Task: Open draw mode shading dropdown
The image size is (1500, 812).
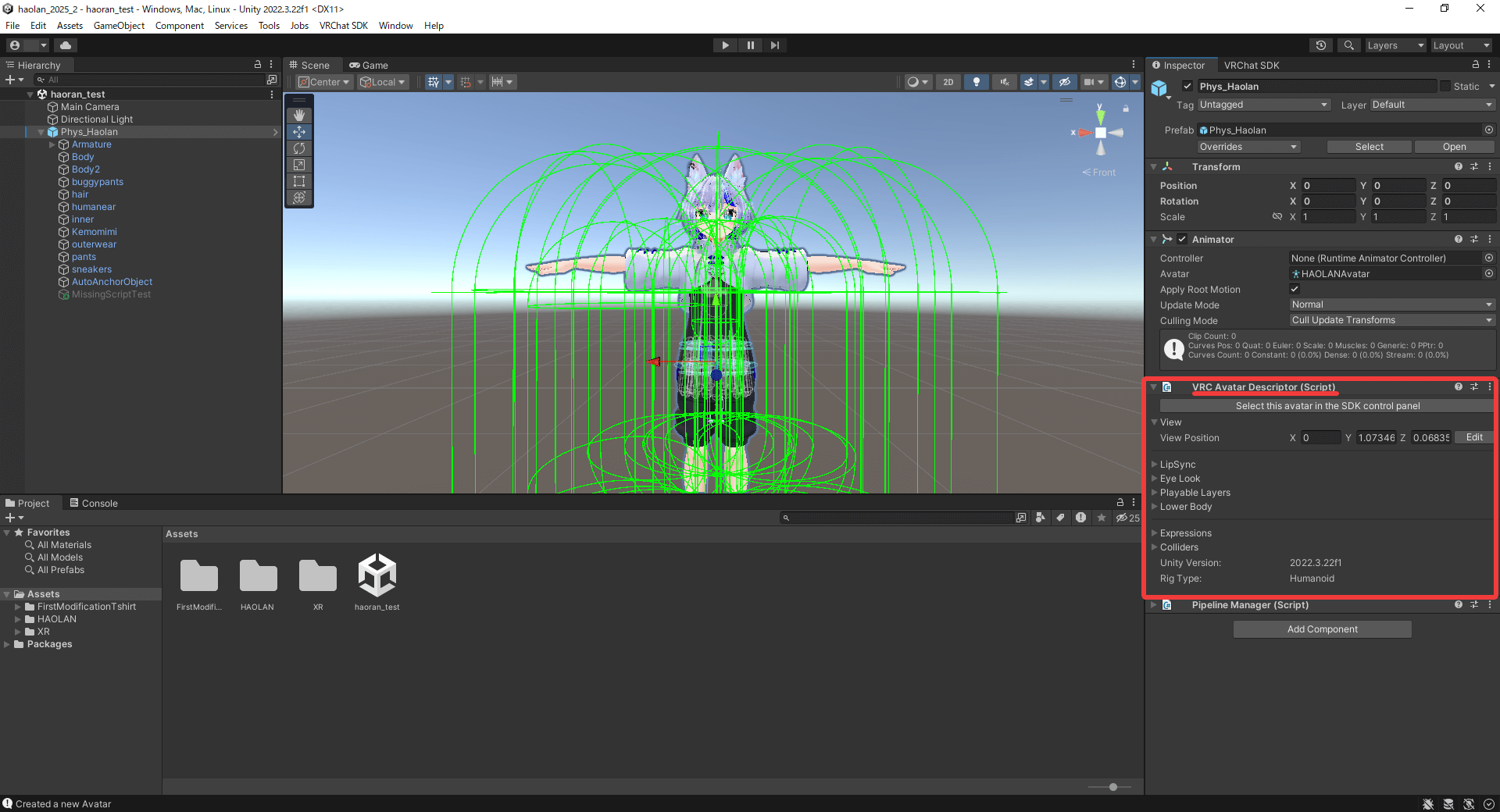Action: point(917,82)
